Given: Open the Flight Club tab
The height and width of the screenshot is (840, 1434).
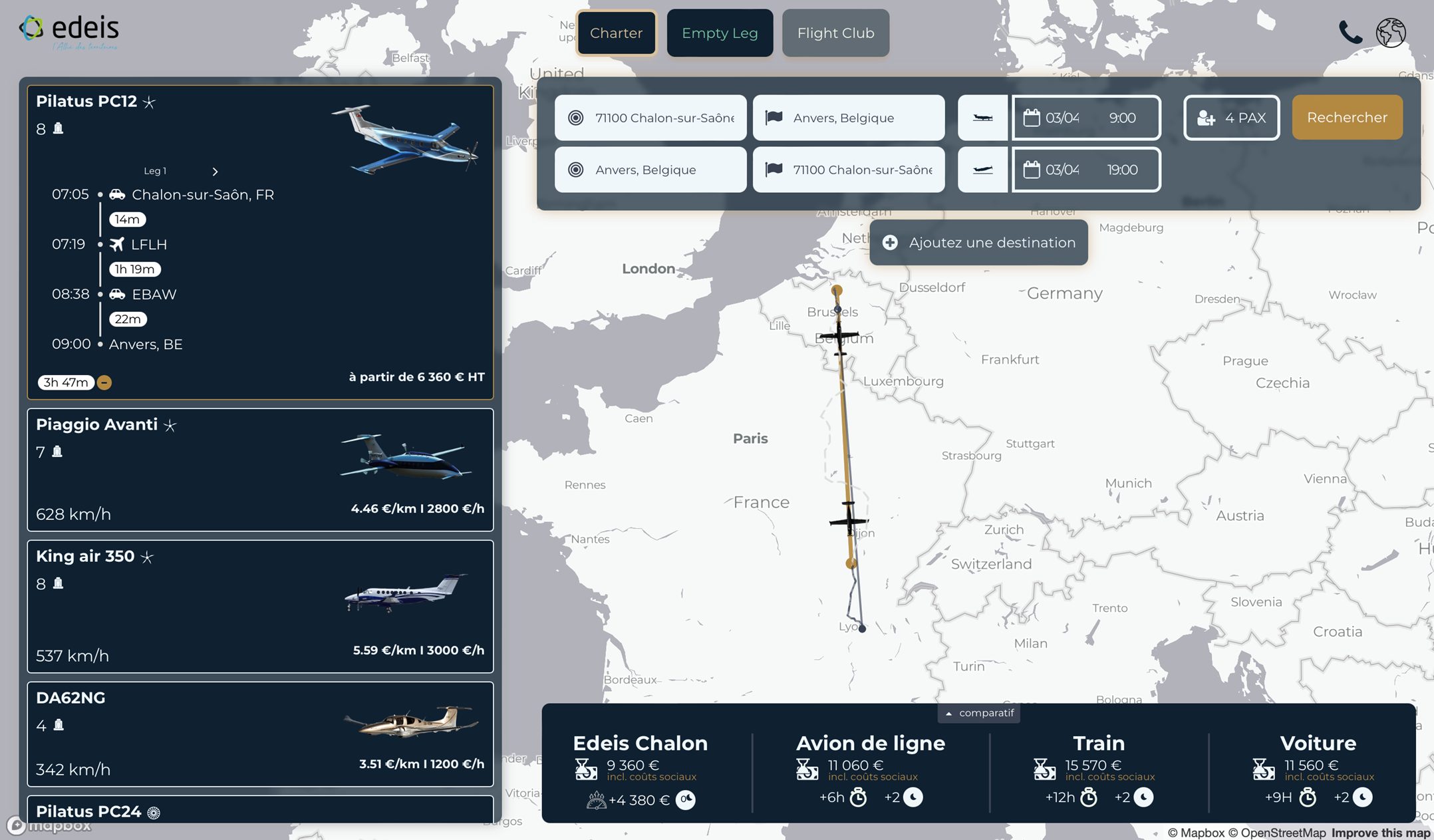Looking at the screenshot, I should click(835, 33).
